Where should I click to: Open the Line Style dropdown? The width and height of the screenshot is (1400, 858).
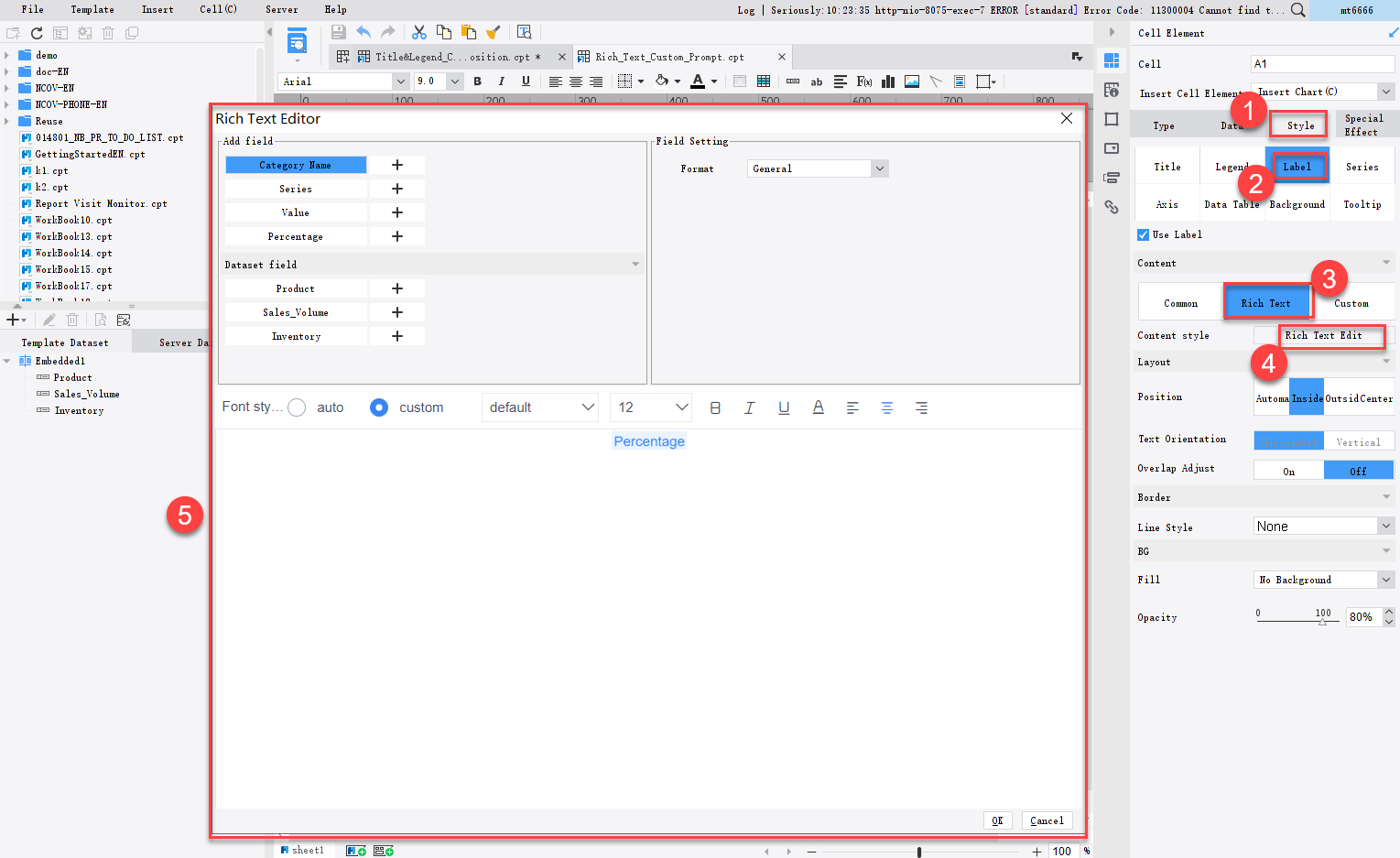tap(1323, 526)
